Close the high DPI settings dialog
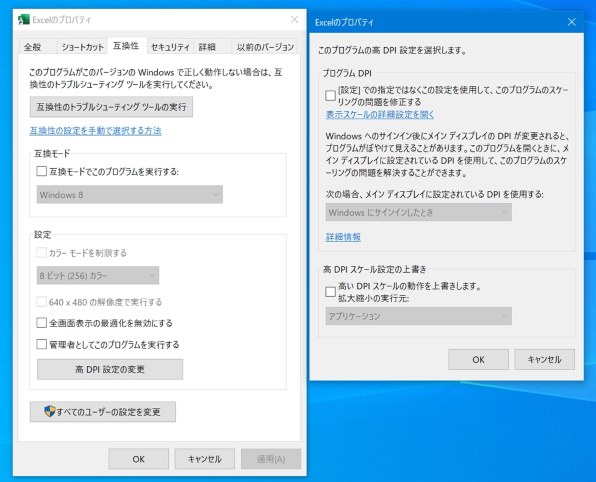Image resolution: width=596 pixels, height=482 pixels. coord(571,22)
